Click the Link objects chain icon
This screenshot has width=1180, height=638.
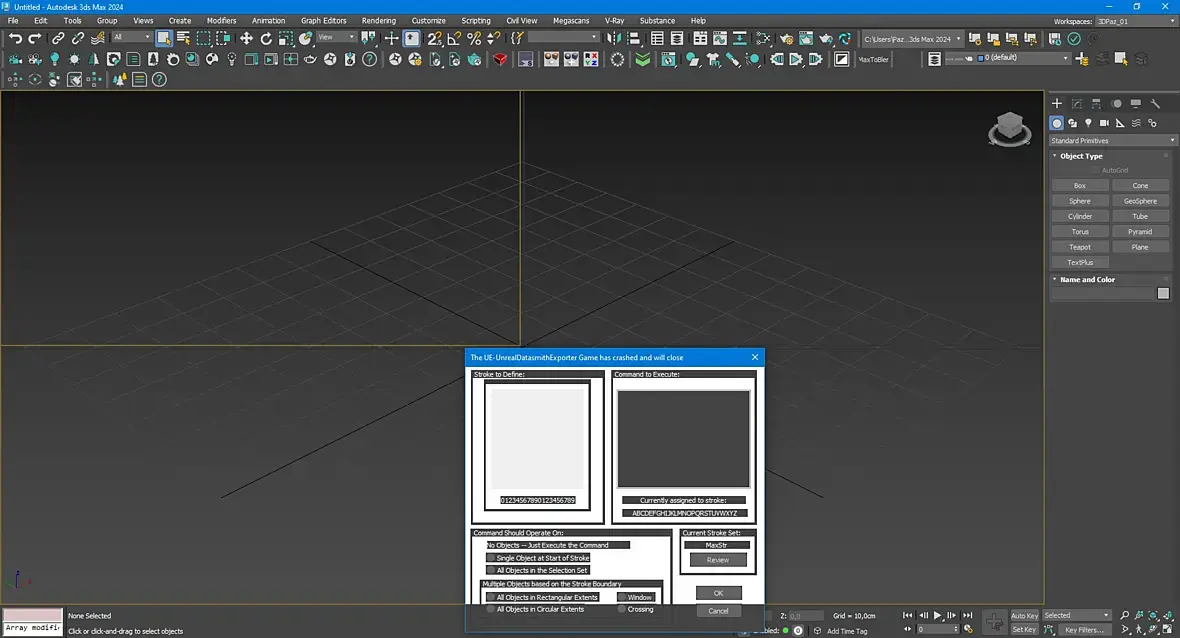click(58, 38)
